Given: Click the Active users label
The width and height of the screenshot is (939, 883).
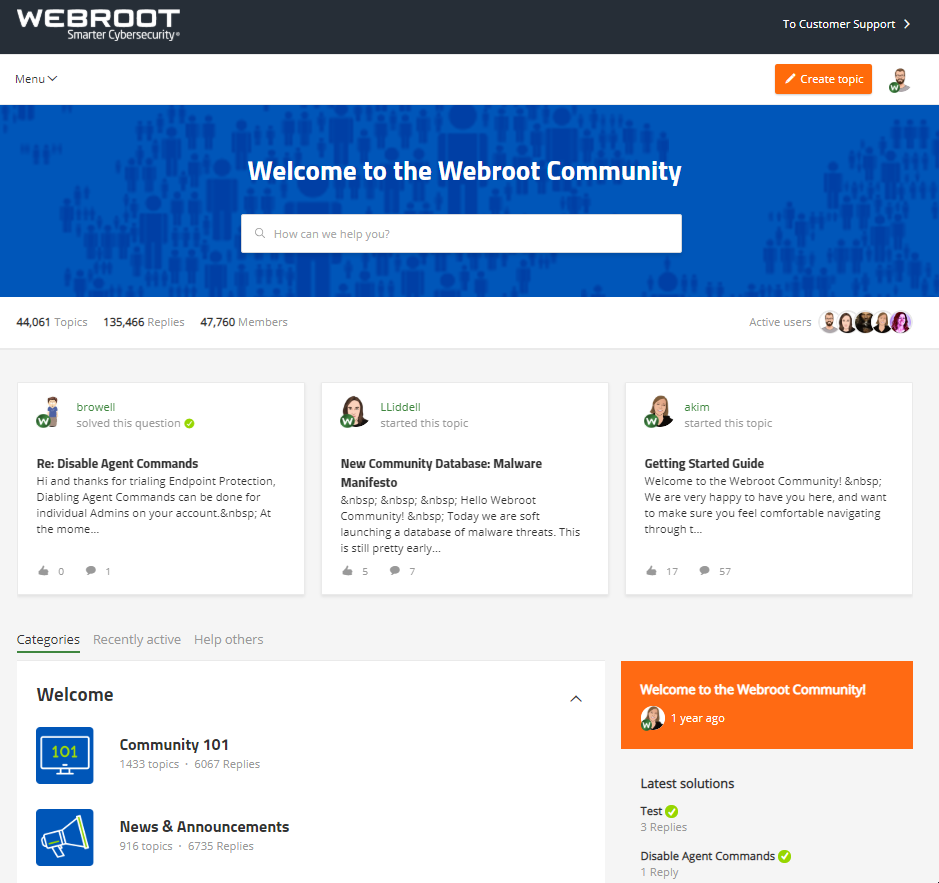Looking at the screenshot, I should click(x=780, y=322).
